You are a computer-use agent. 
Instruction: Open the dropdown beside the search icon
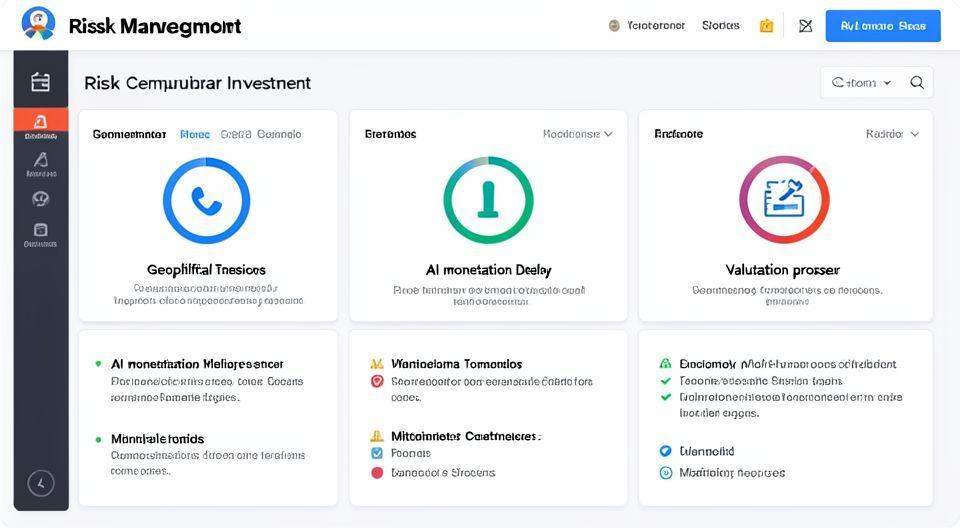(x=861, y=83)
